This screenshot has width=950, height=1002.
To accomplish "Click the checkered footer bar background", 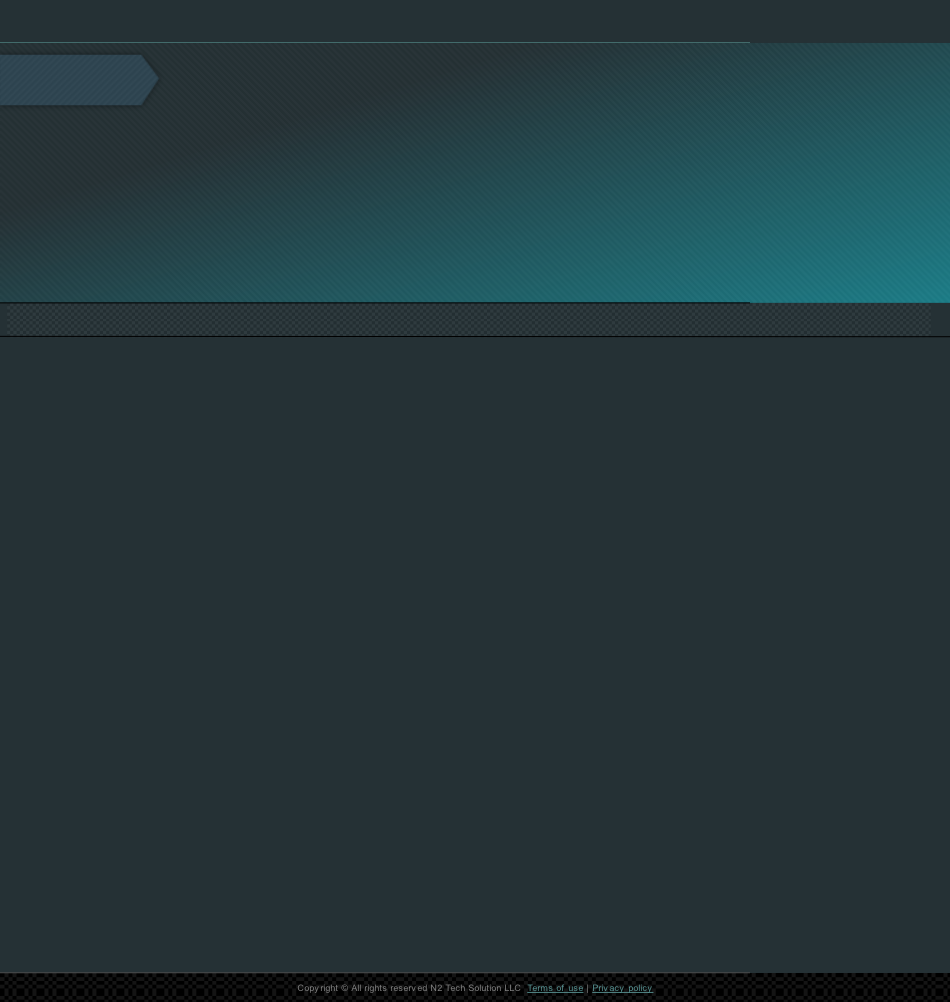I will click(128, 988).
